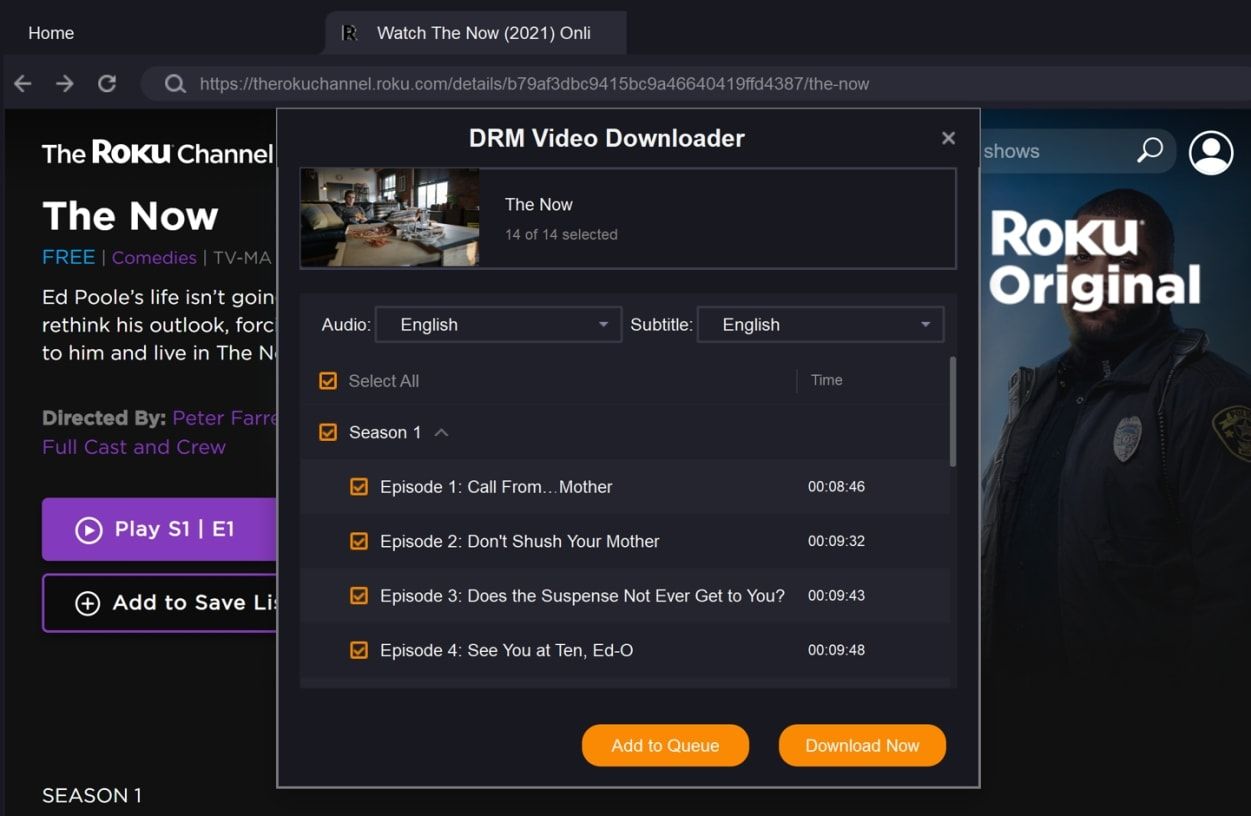Click the Add to Queue button
Screen dimensions: 1251x816
[x=665, y=746]
